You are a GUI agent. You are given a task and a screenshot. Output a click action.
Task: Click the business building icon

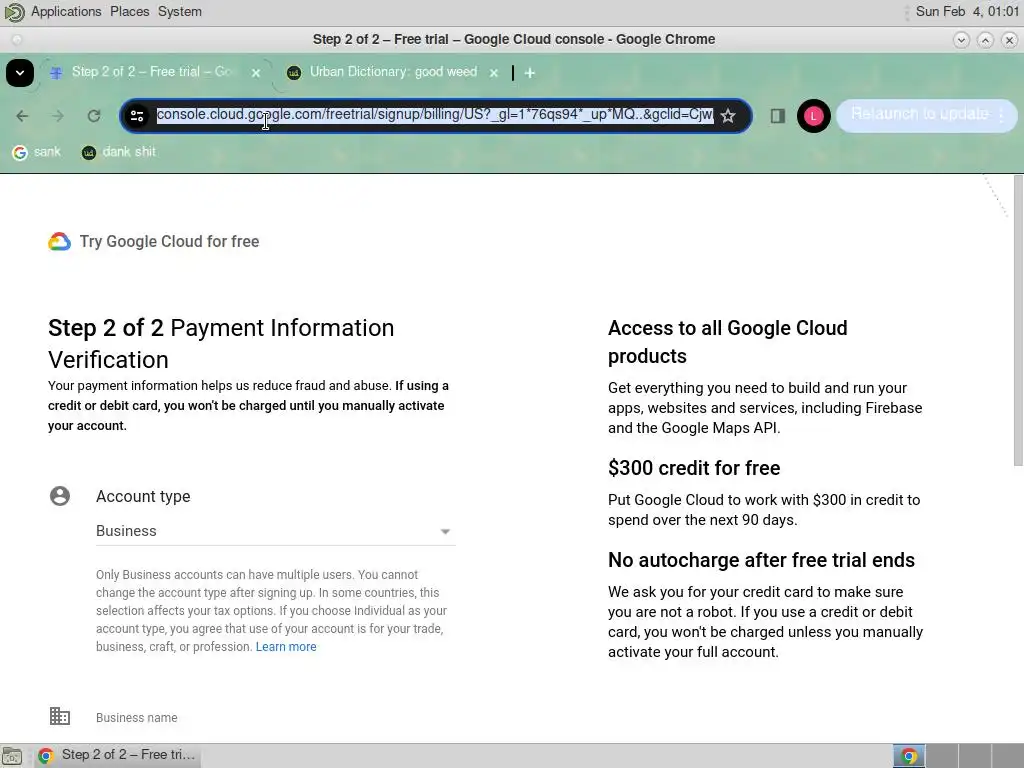click(60, 716)
